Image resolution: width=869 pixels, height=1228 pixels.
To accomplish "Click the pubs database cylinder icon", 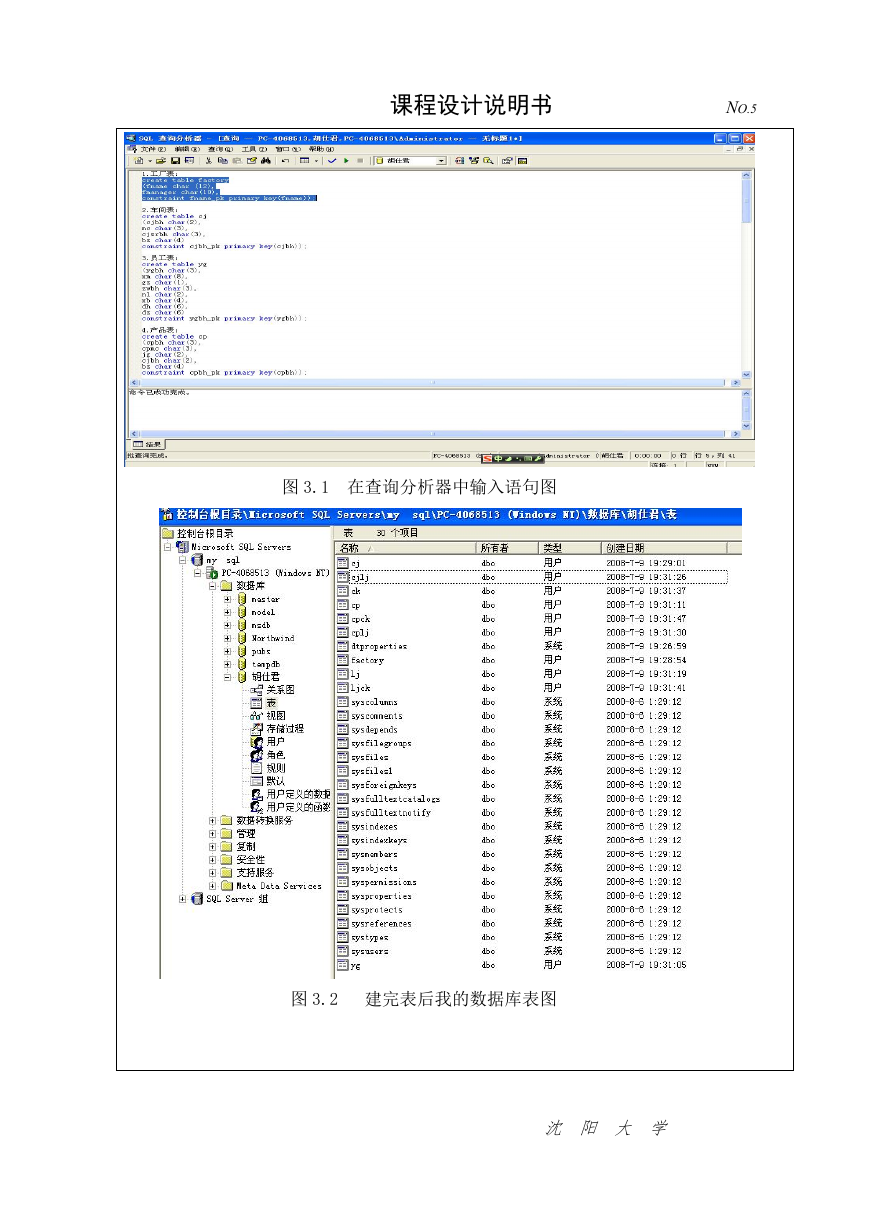I will (x=242, y=651).
